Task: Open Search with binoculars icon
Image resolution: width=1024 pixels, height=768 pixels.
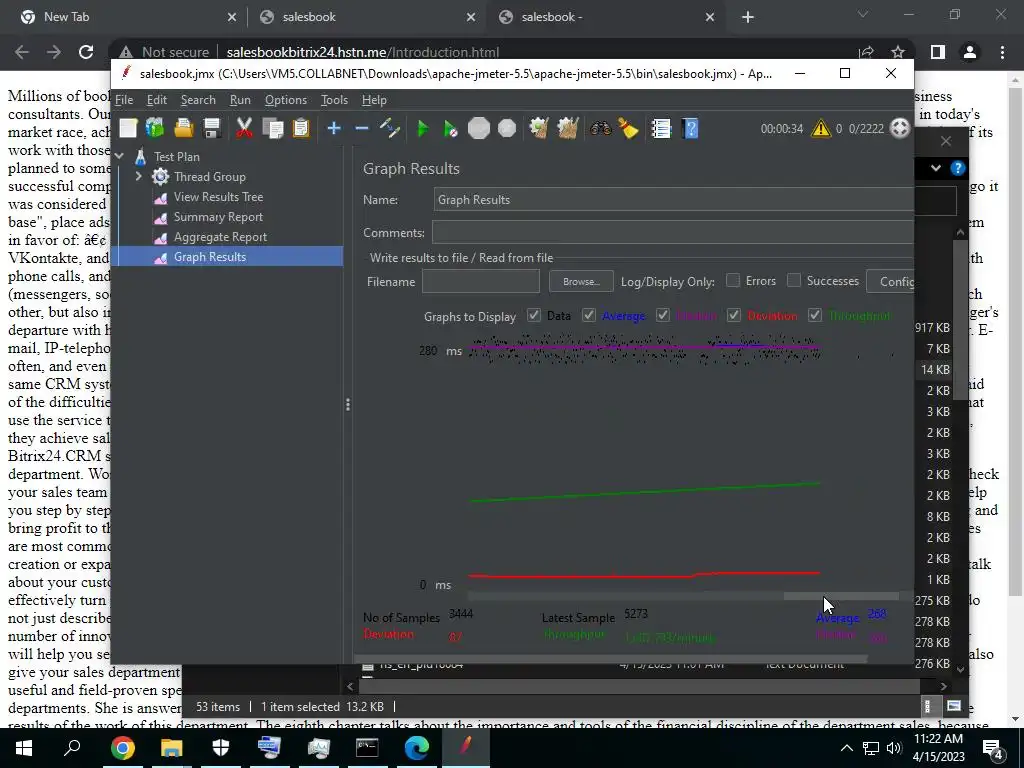Action: click(600, 128)
